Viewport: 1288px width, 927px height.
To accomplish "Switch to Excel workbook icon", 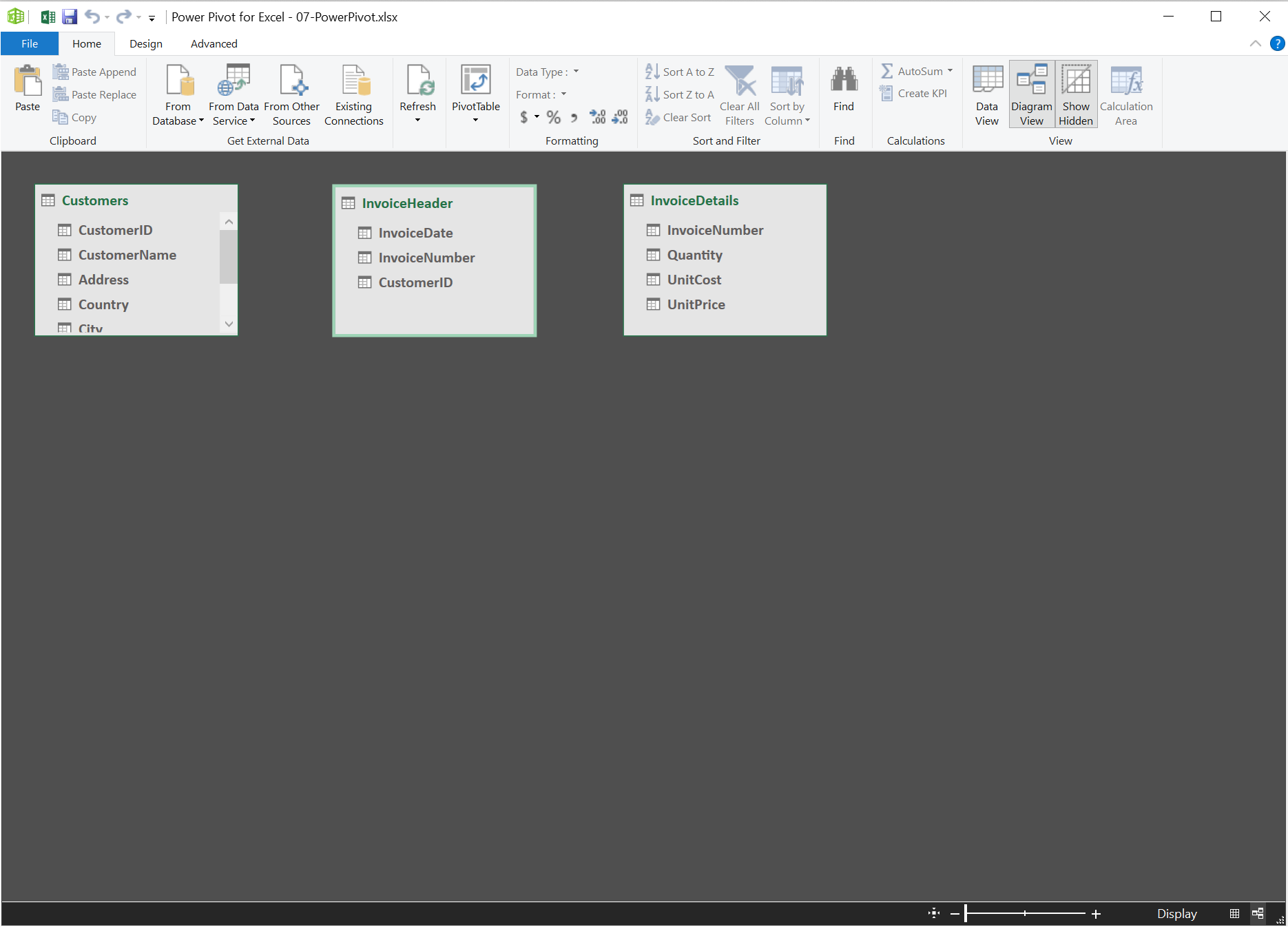I will click(48, 17).
